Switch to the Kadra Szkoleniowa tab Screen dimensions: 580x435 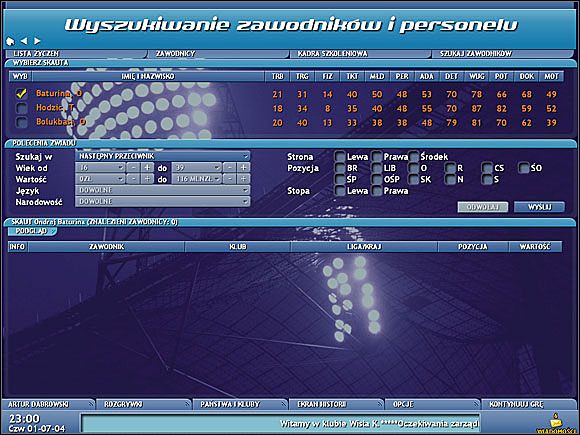tap(360, 54)
